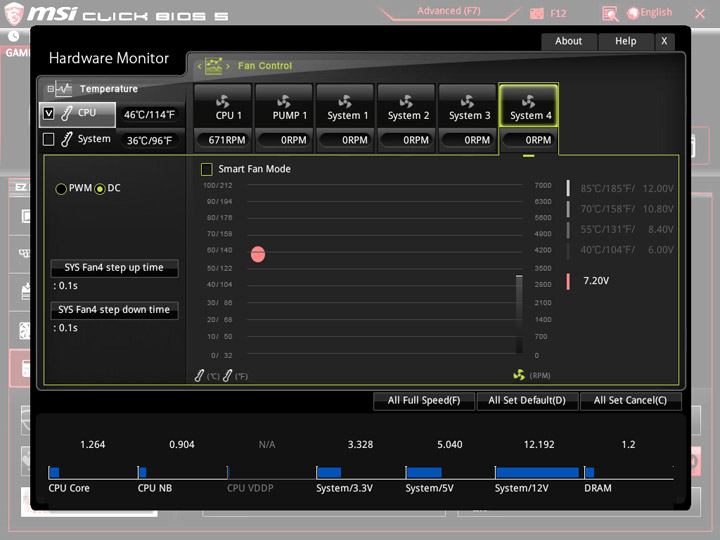
Task: Click F12 screenshot camera icon in BIOS
Action: (x=536, y=14)
